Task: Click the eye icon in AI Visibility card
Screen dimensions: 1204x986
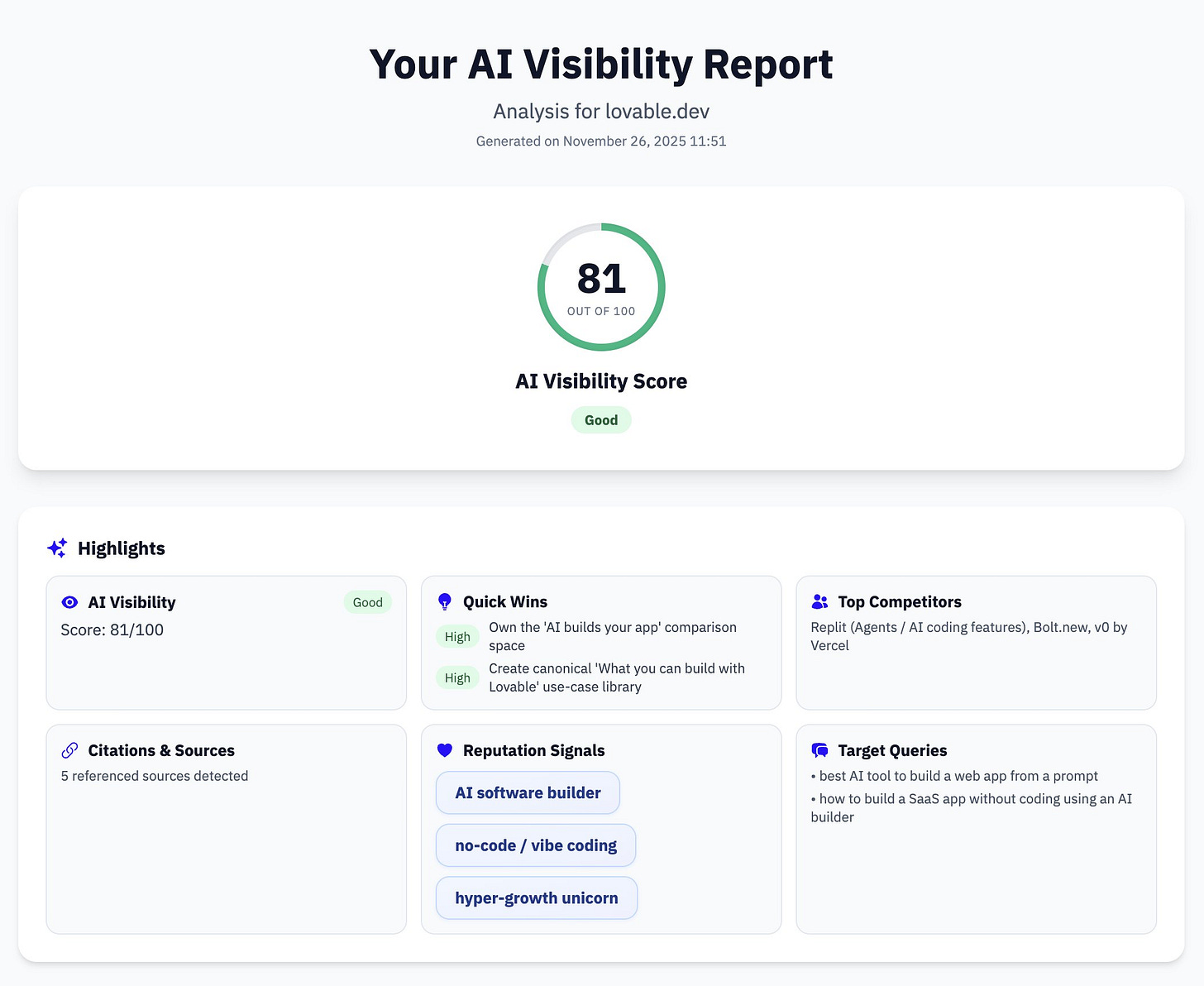Action: [x=69, y=602]
